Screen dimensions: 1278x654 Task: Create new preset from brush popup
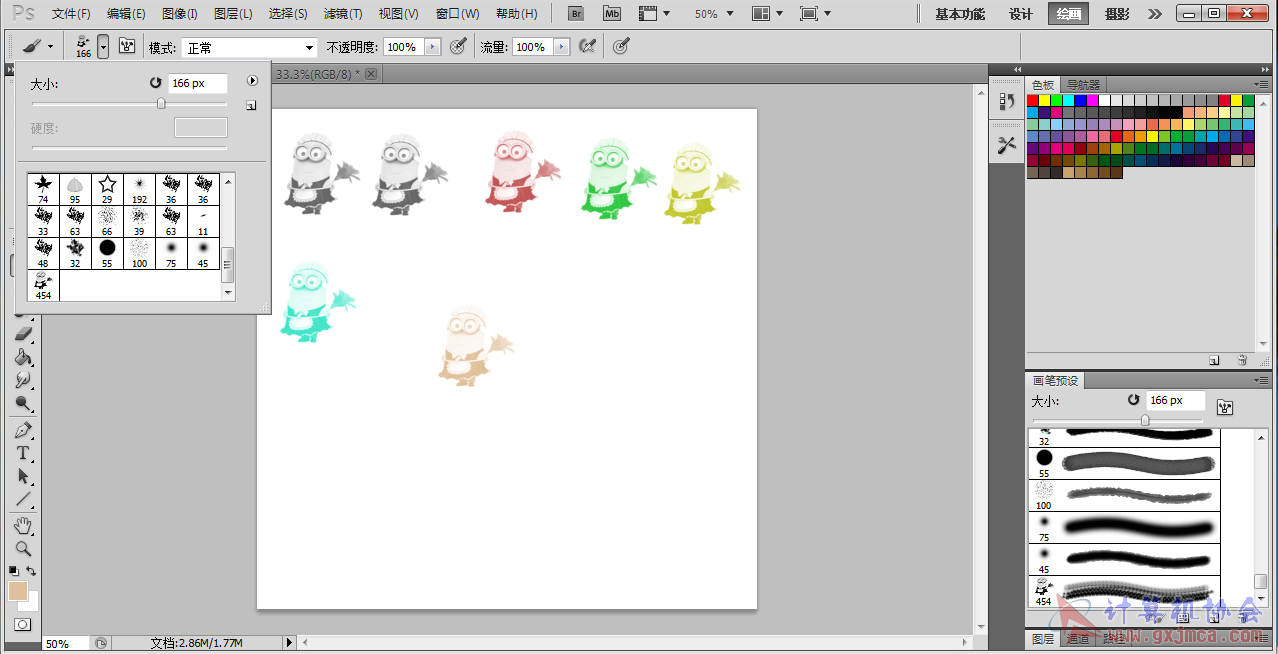pyautogui.click(x=251, y=105)
